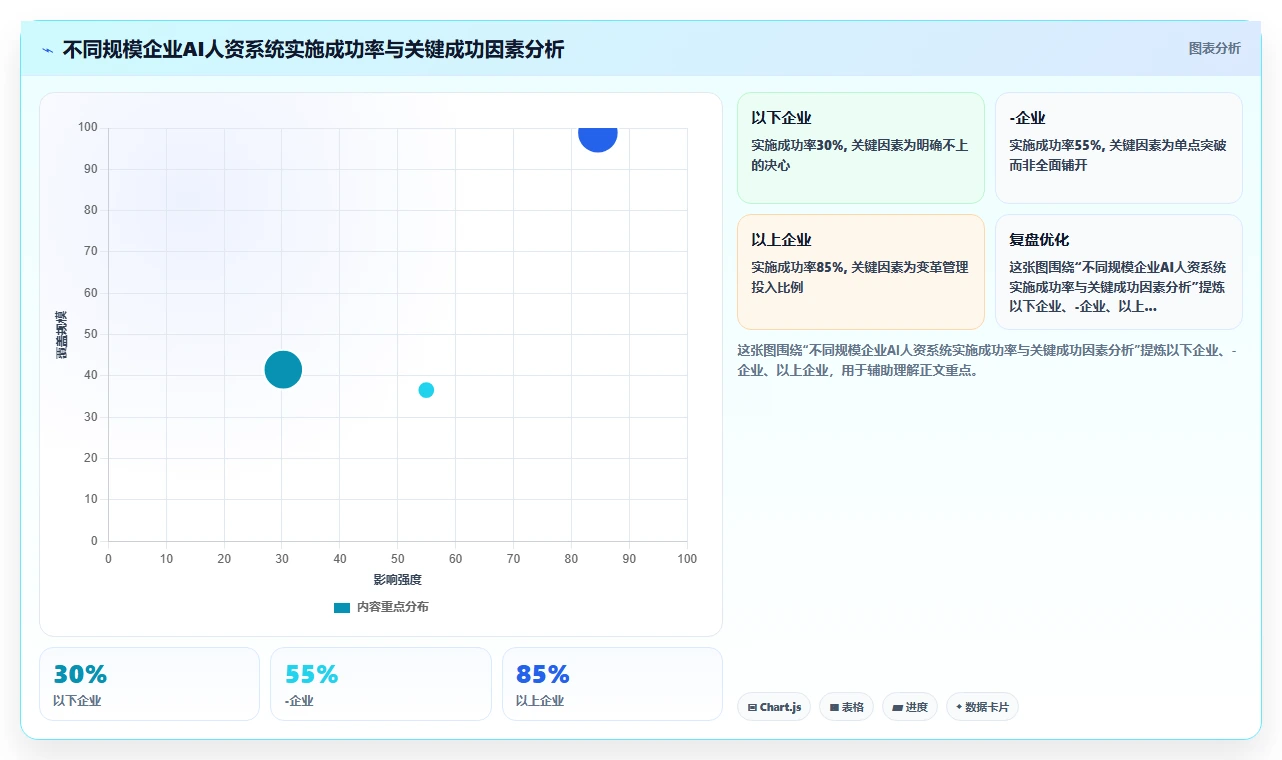Click text 实施成功率30%, 关键因素为明确不上的决心
Screen dimensions: 1282x760
pos(860,155)
